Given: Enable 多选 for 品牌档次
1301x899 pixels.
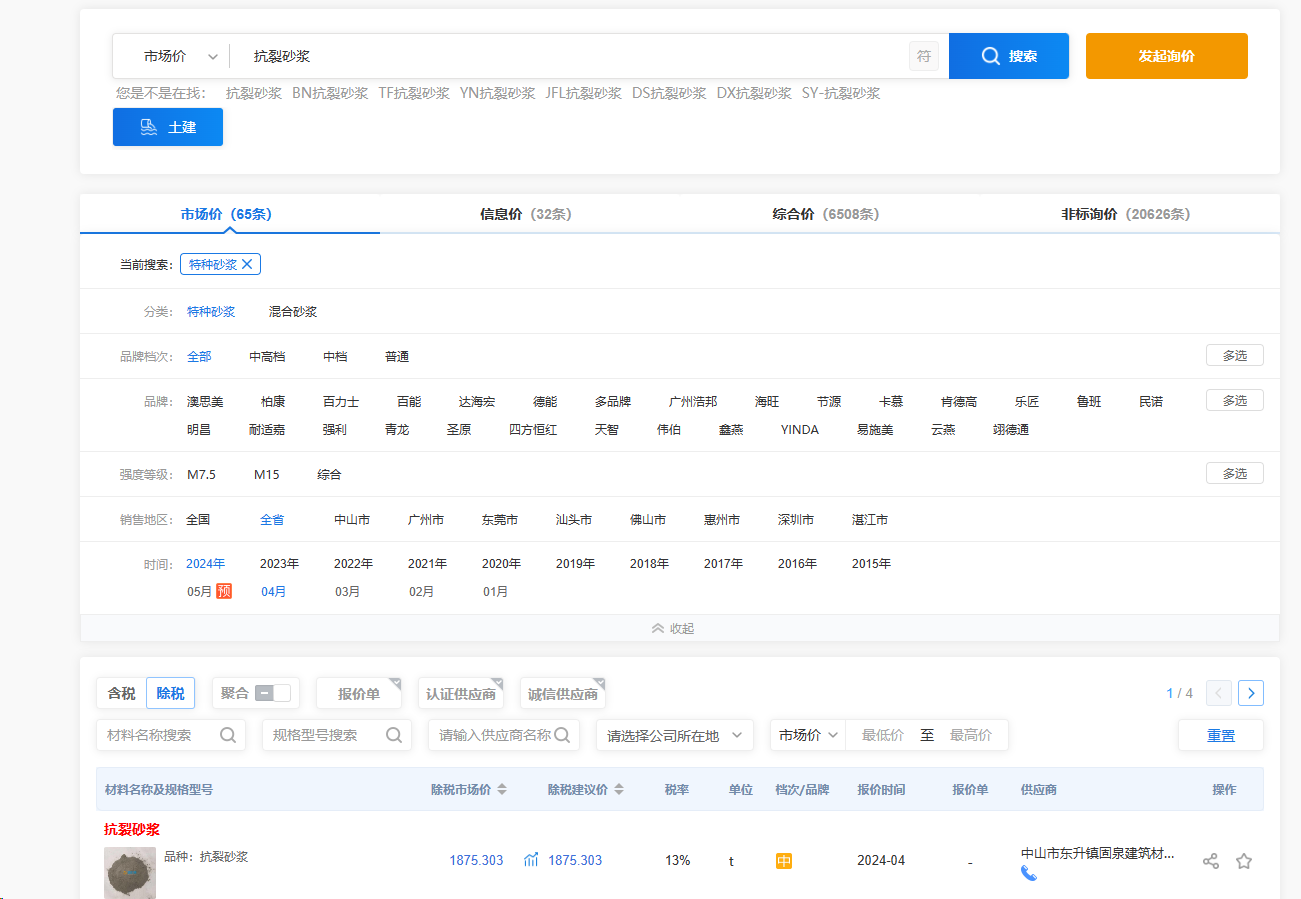Looking at the screenshot, I should [x=1235, y=355].
